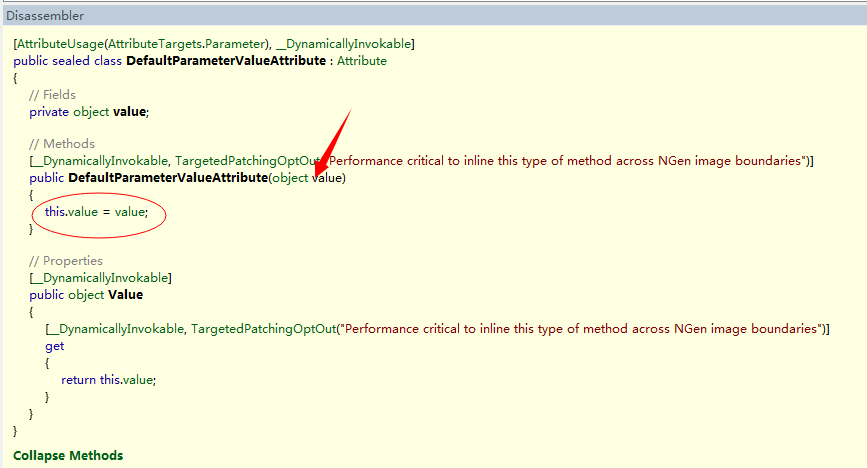The height and width of the screenshot is (468, 867).
Task: Click TargetedPatchingOptOut above the get accessor
Action: point(264,329)
